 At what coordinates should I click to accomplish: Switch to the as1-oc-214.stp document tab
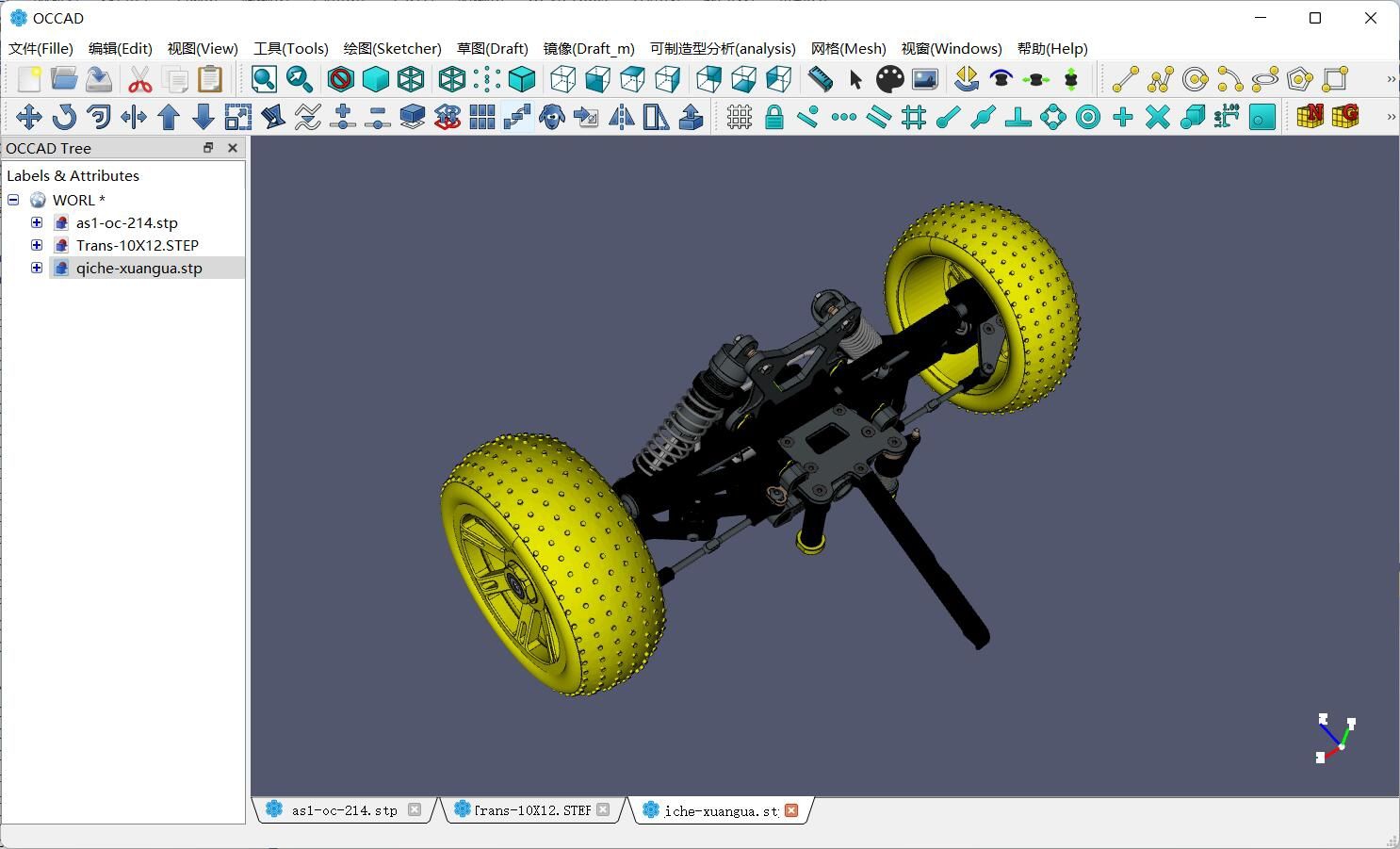pos(344,810)
